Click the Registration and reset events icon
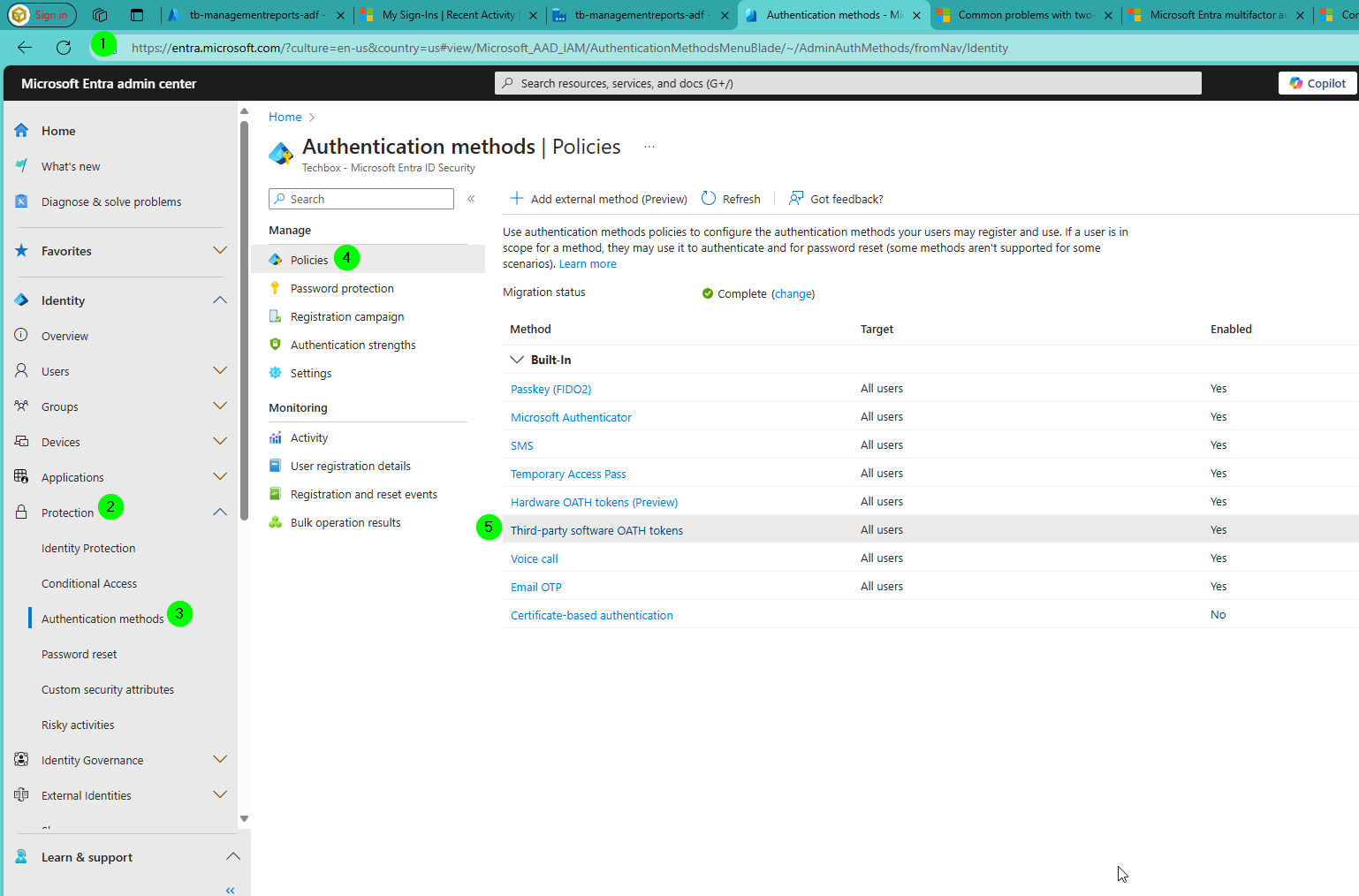The width and height of the screenshot is (1359, 896). (275, 494)
